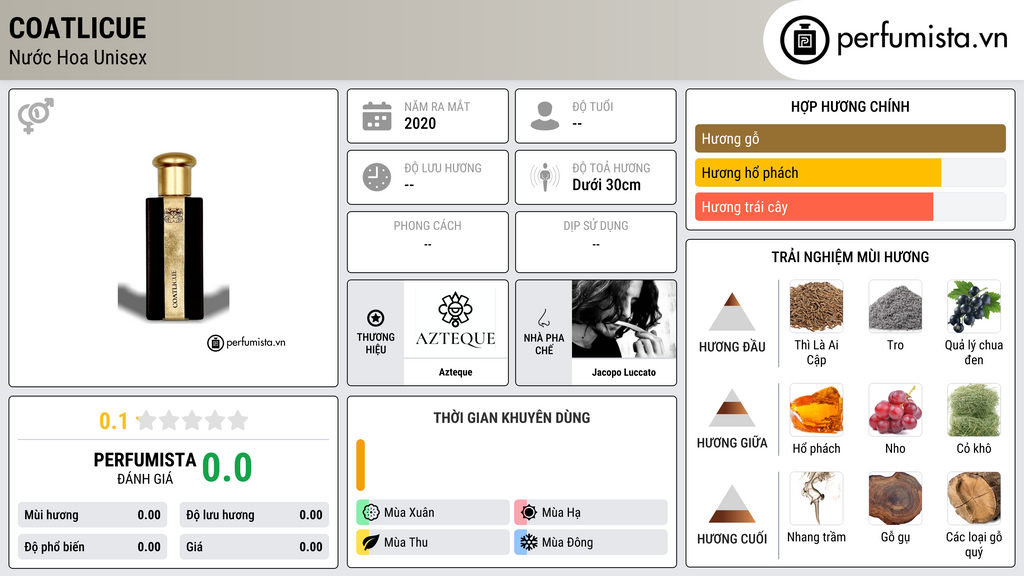Click the Hương đầu pyramid icon

click(732, 312)
